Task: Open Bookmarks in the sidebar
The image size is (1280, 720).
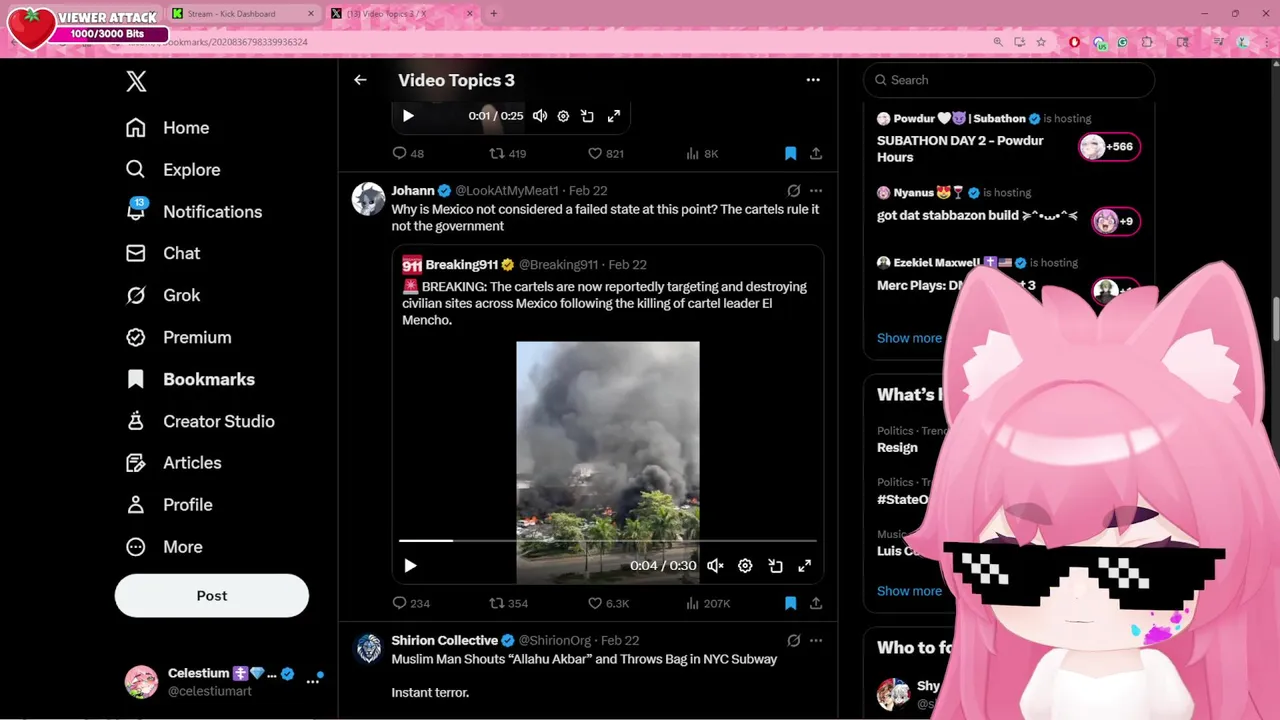Action: coord(190,380)
